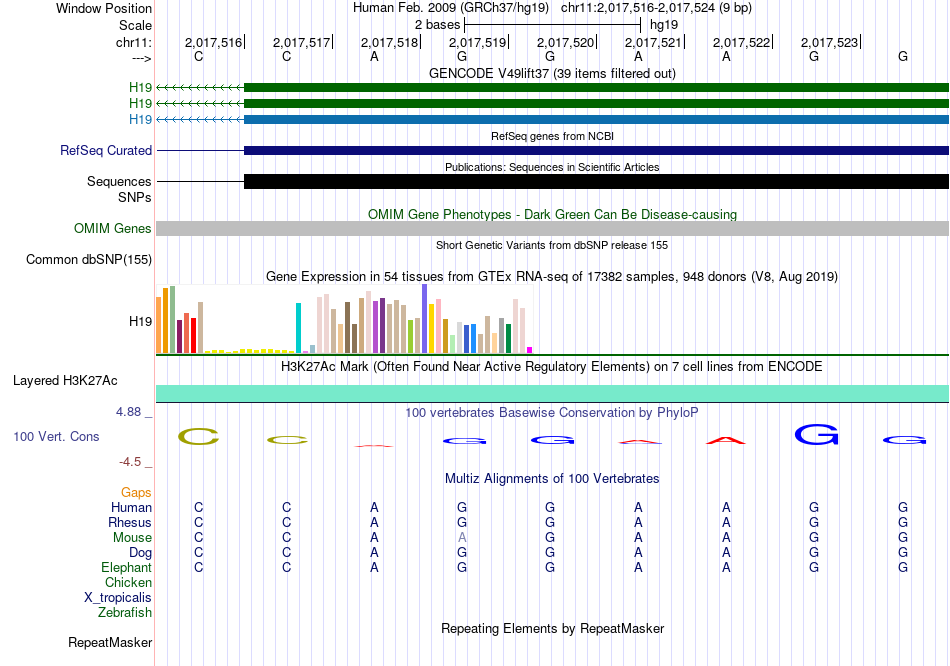Open the H3K27Ac Mark track title
This screenshot has width=950, height=666.
coord(551,367)
